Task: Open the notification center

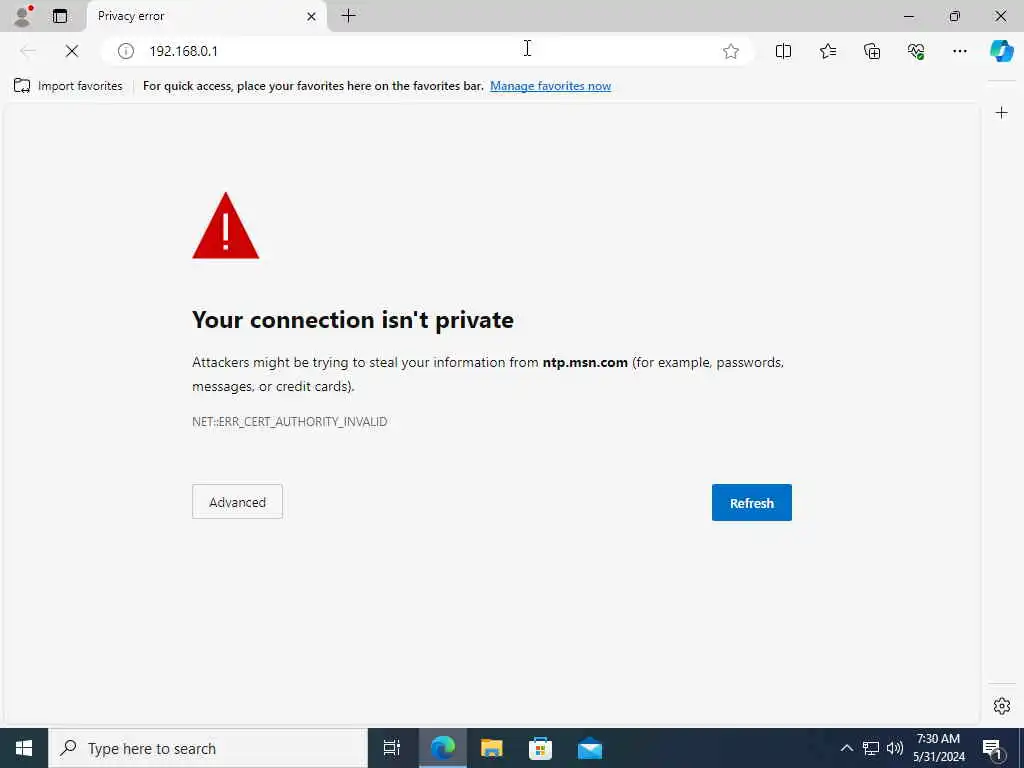Action: point(993,748)
